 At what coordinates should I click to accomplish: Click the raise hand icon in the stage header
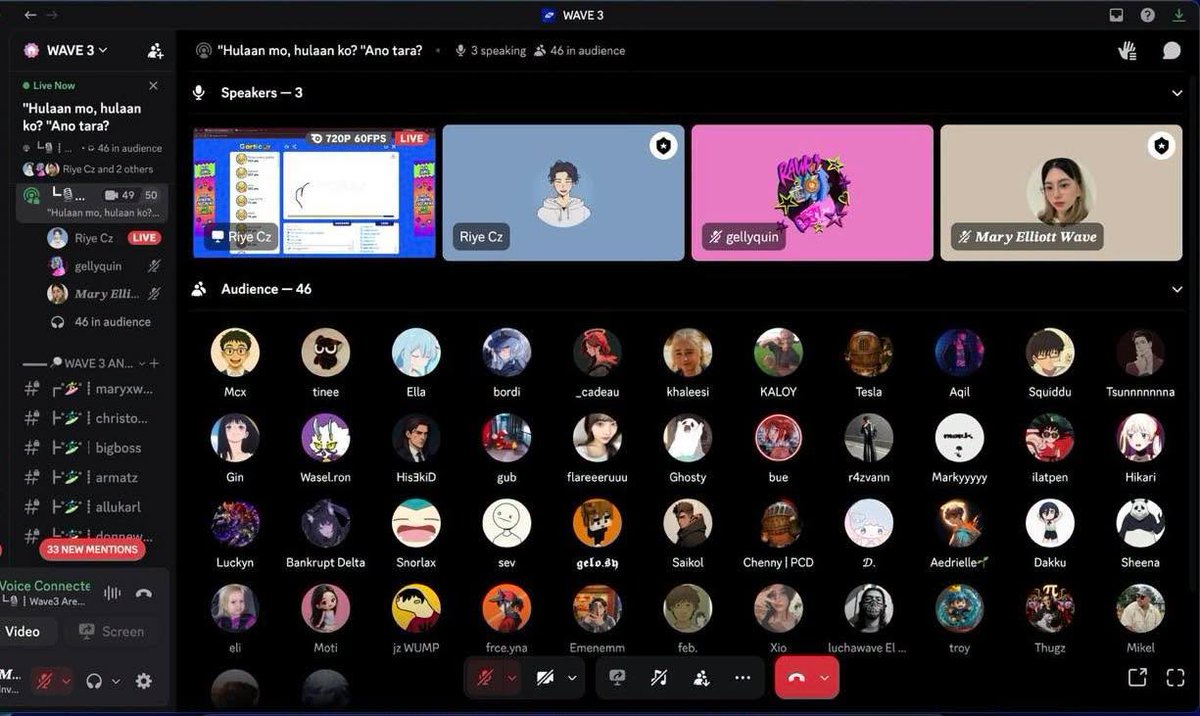click(x=1128, y=50)
